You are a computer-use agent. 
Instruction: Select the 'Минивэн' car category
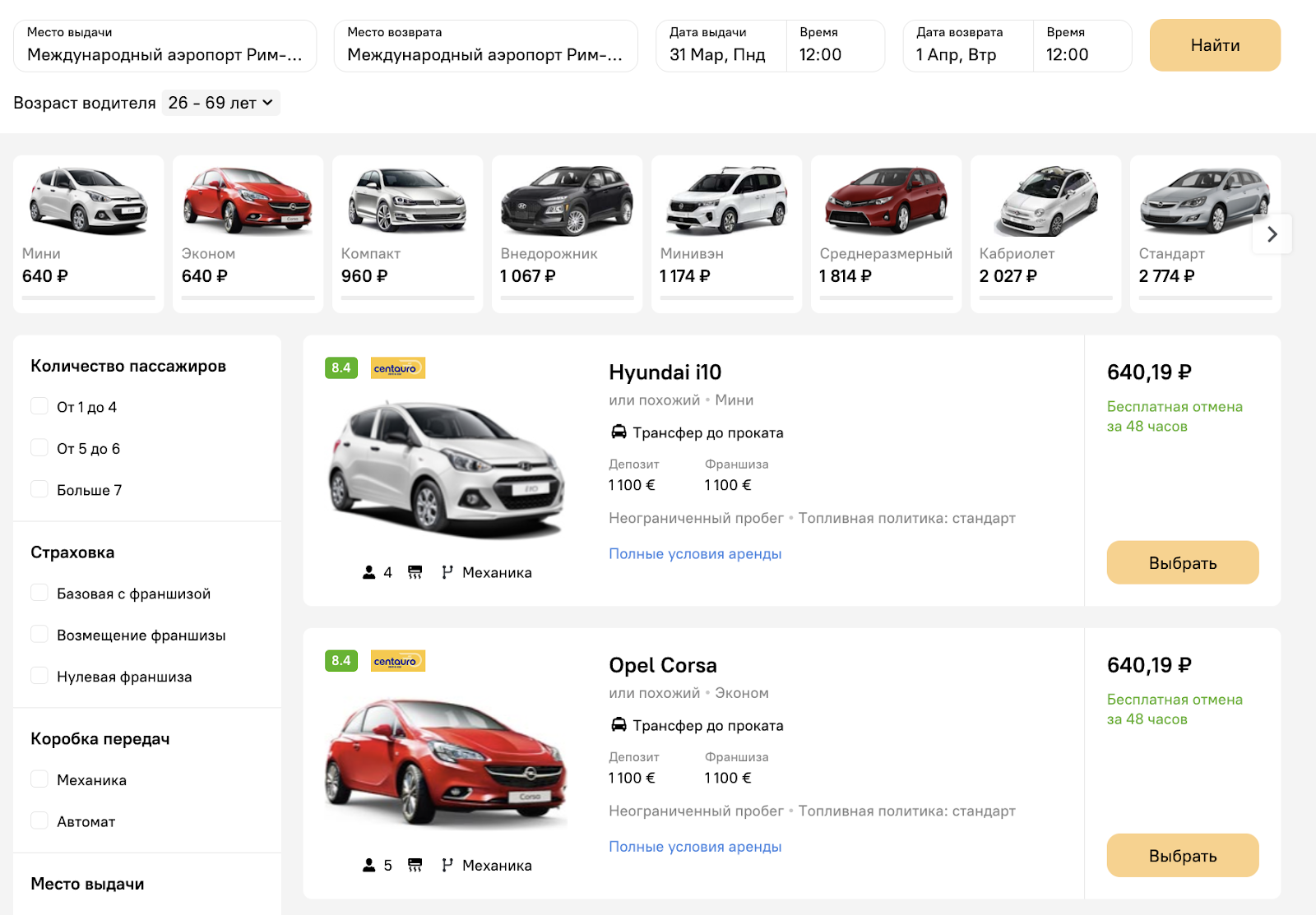click(727, 234)
